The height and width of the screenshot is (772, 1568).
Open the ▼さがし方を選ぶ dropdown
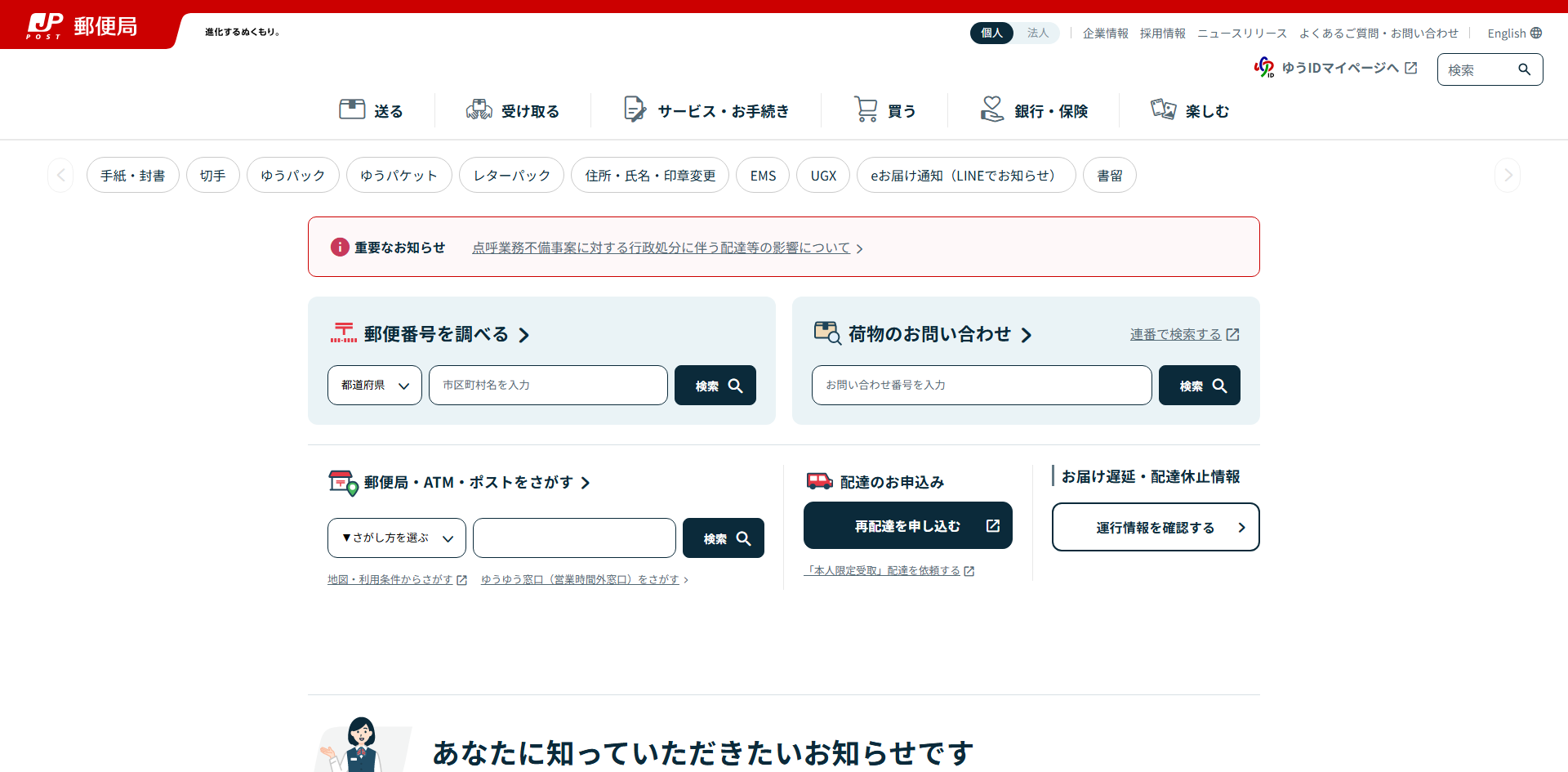[x=397, y=538]
